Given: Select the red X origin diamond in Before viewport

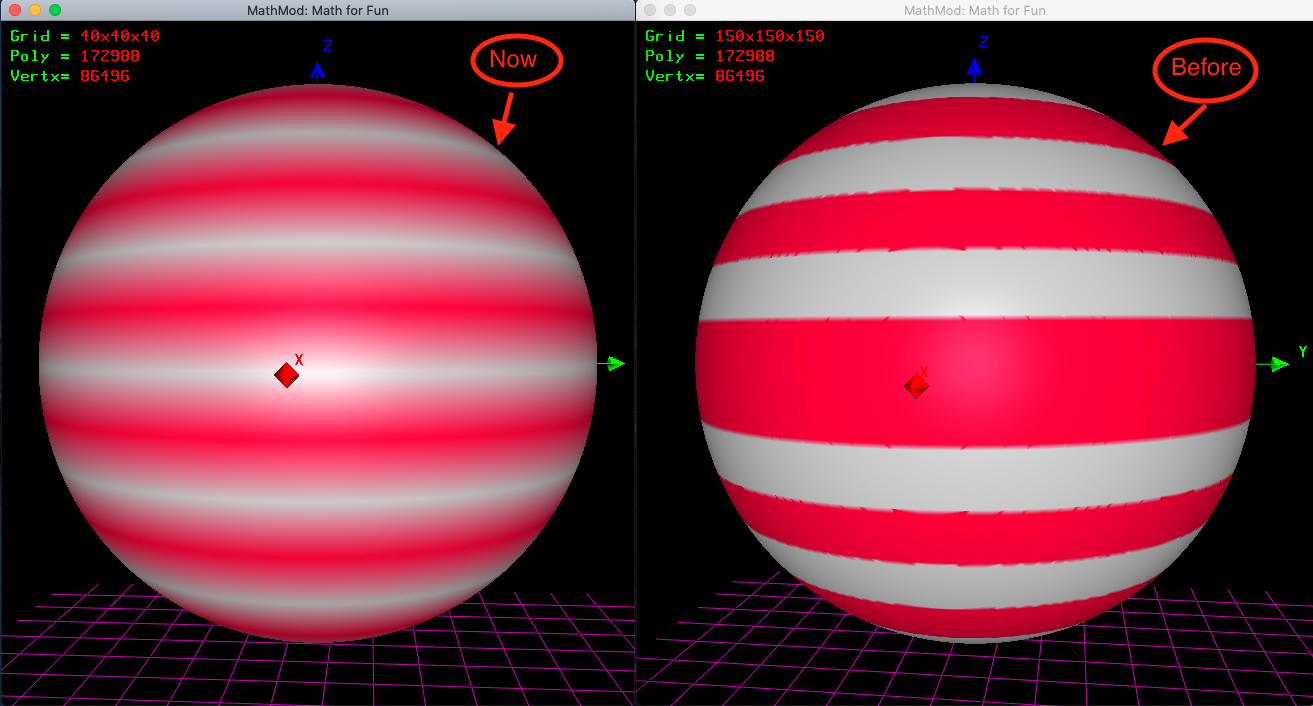Looking at the screenshot, I should [x=916, y=385].
